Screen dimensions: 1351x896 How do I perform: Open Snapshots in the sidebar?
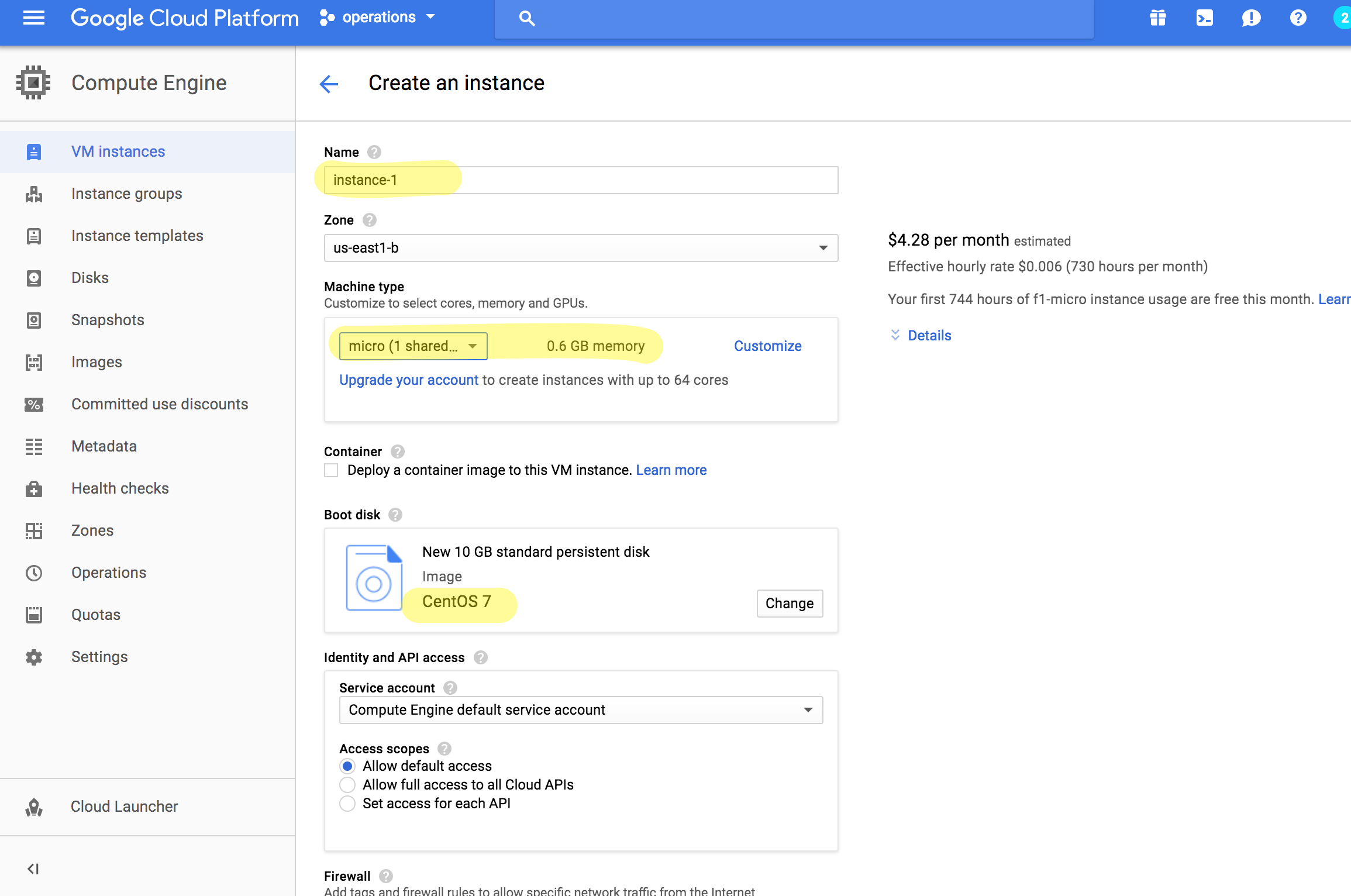(x=108, y=319)
